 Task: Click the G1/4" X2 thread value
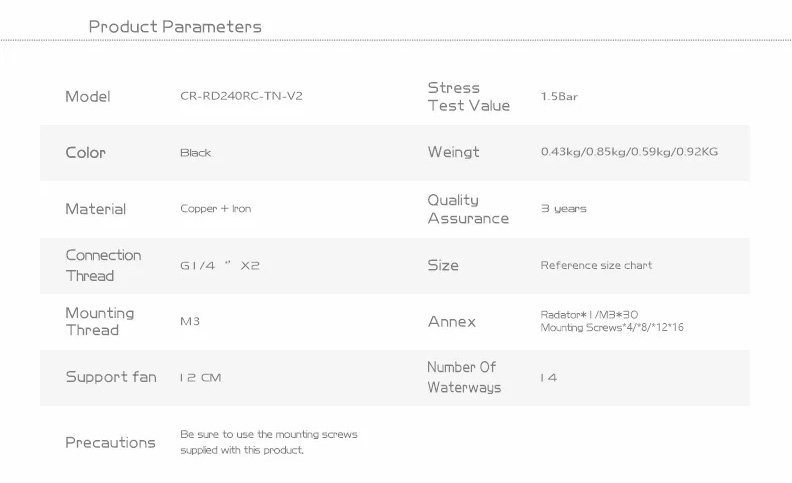(x=220, y=265)
